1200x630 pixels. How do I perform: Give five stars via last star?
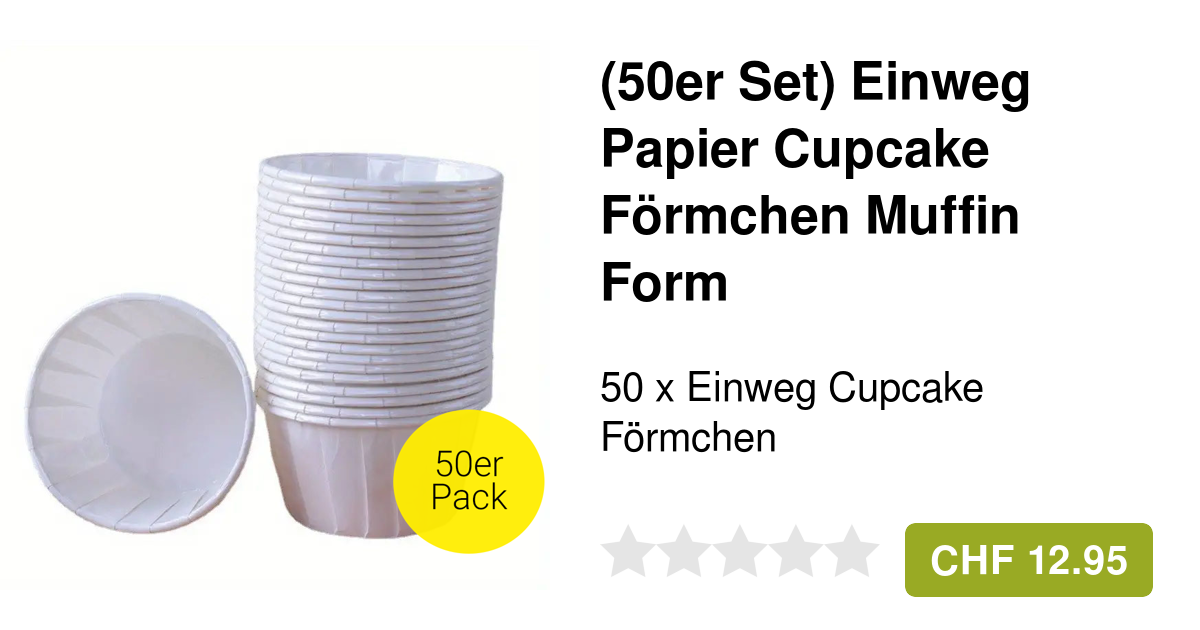coord(853,551)
